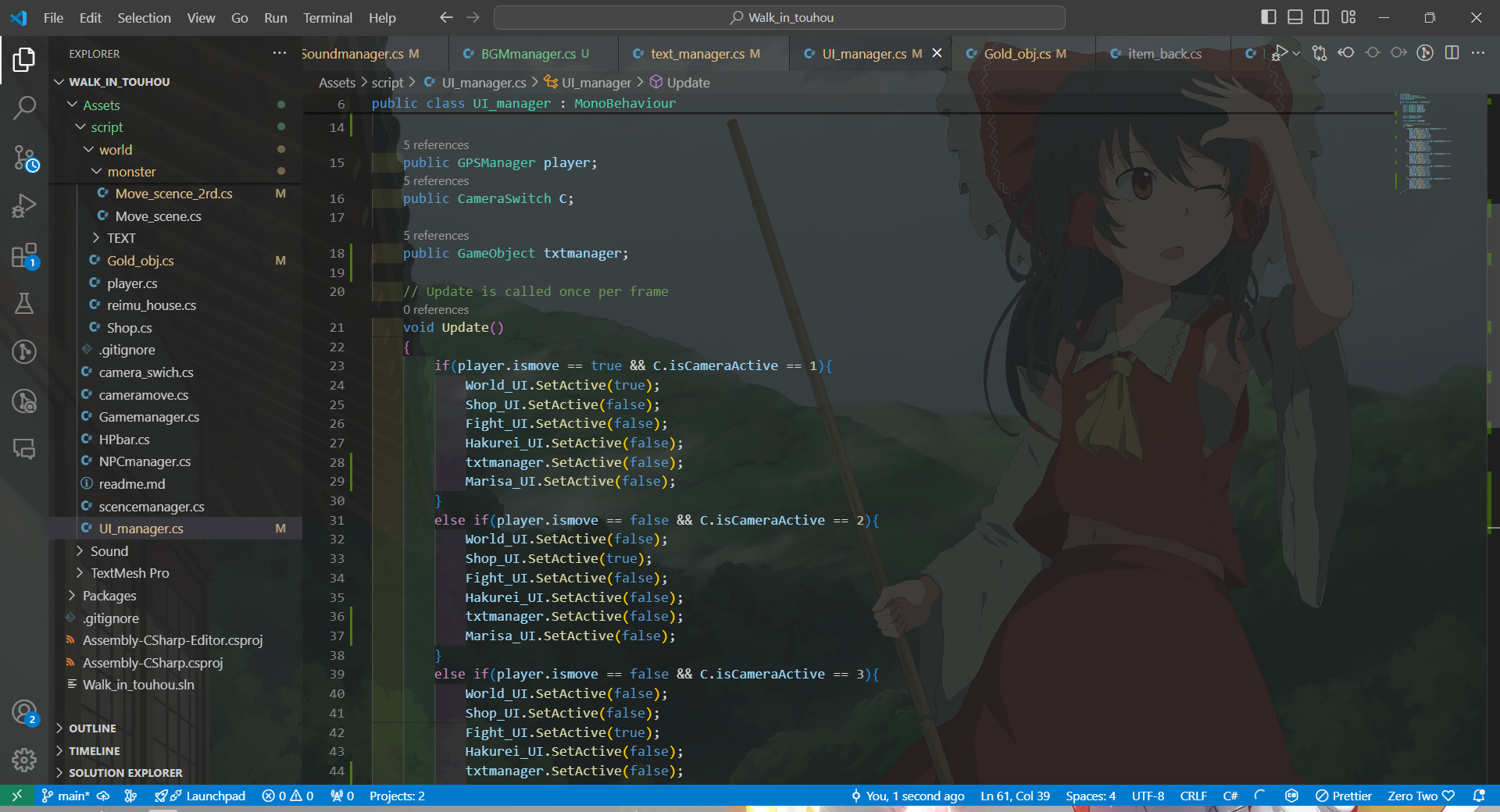This screenshot has height=812, width=1500.
Task: Open the editor More Actions ellipsis
Action: tap(1478, 53)
